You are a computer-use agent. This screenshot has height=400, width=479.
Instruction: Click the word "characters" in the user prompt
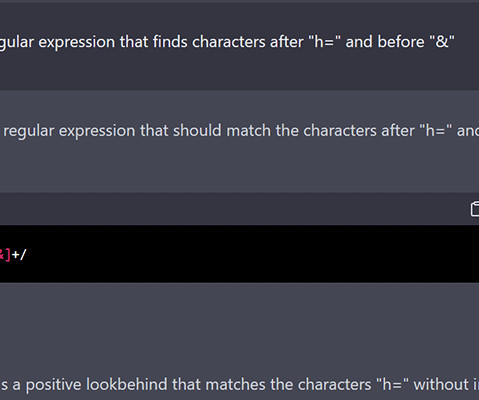pos(229,42)
